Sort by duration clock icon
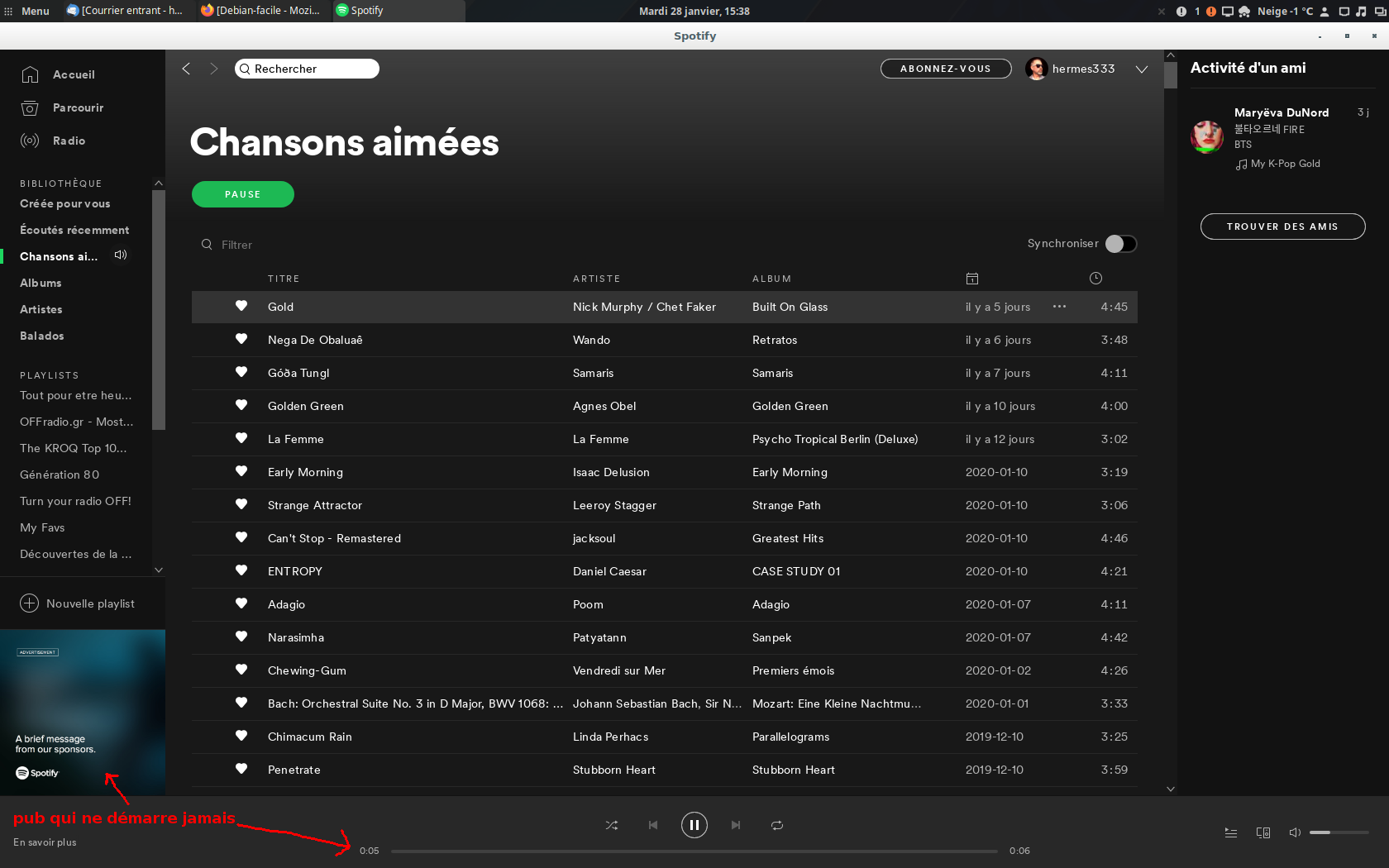1389x868 pixels. click(x=1095, y=279)
